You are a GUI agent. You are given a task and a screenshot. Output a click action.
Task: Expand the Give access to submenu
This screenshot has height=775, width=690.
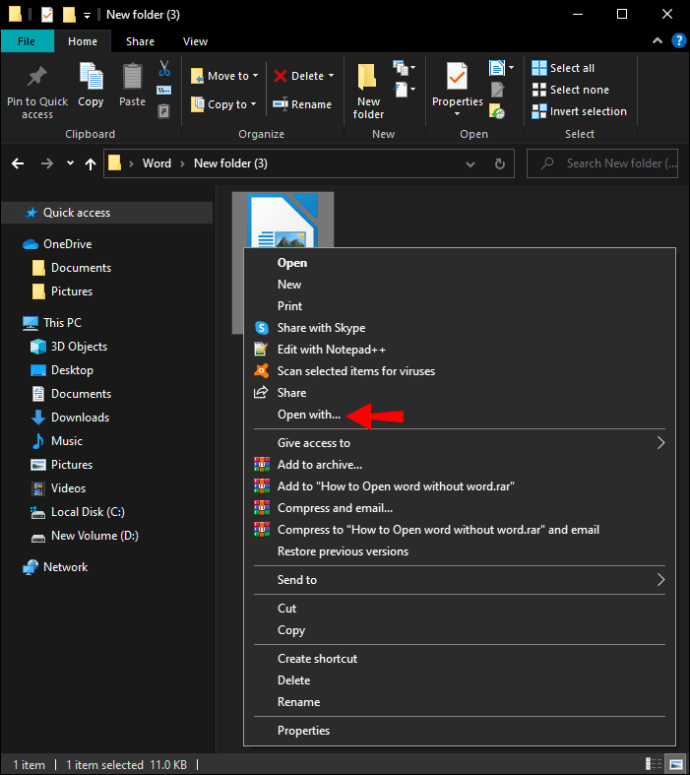(x=460, y=443)
